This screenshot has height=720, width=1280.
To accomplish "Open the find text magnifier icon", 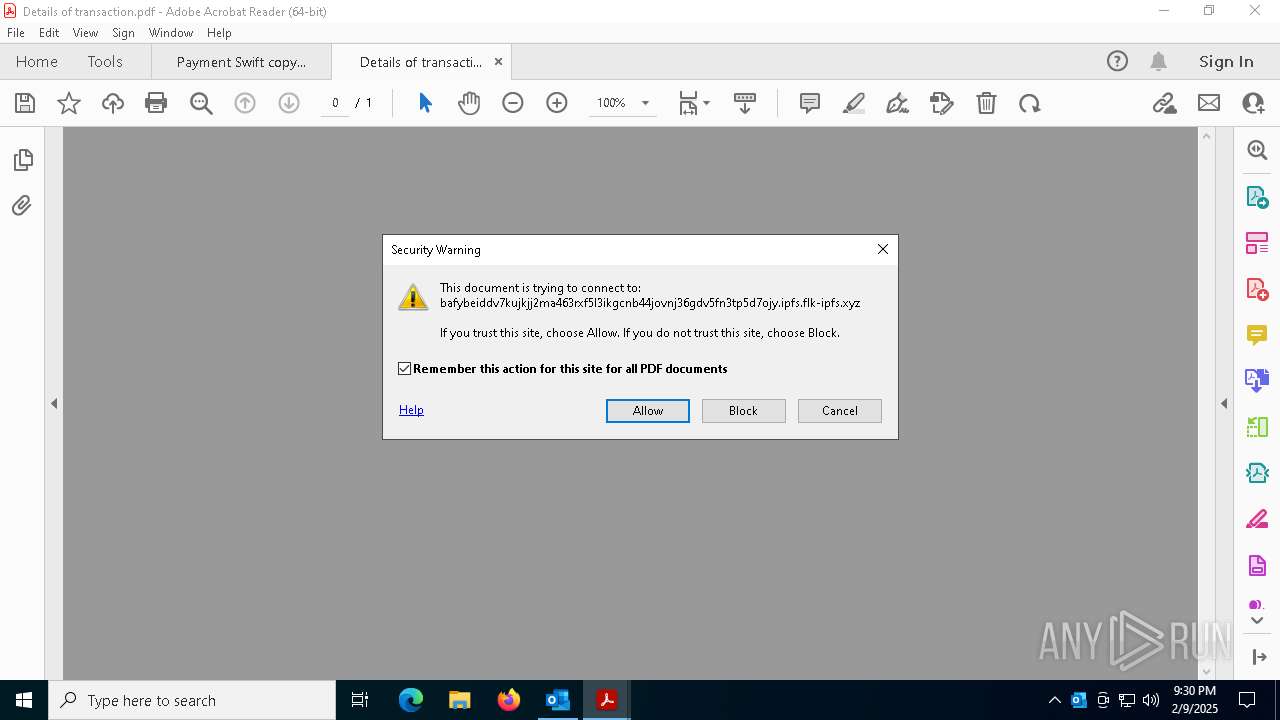I will point(201,103).
